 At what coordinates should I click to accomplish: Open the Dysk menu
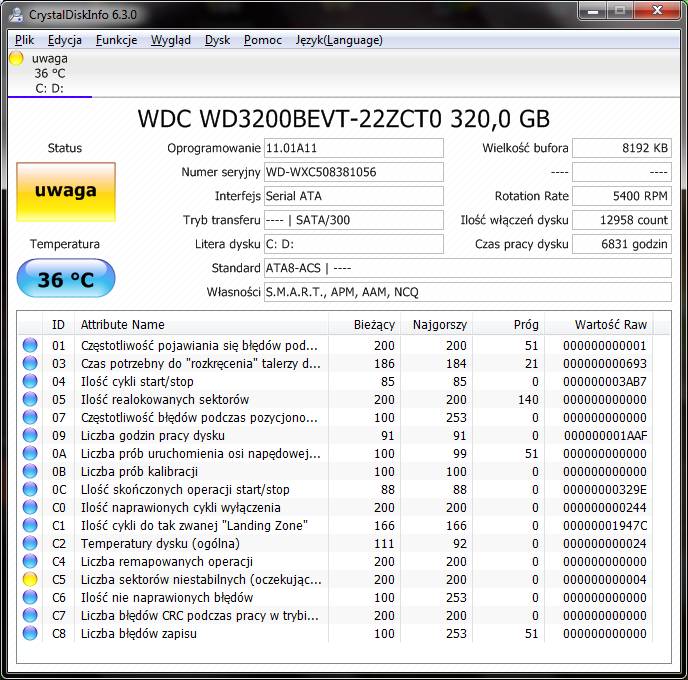point(217,40)
